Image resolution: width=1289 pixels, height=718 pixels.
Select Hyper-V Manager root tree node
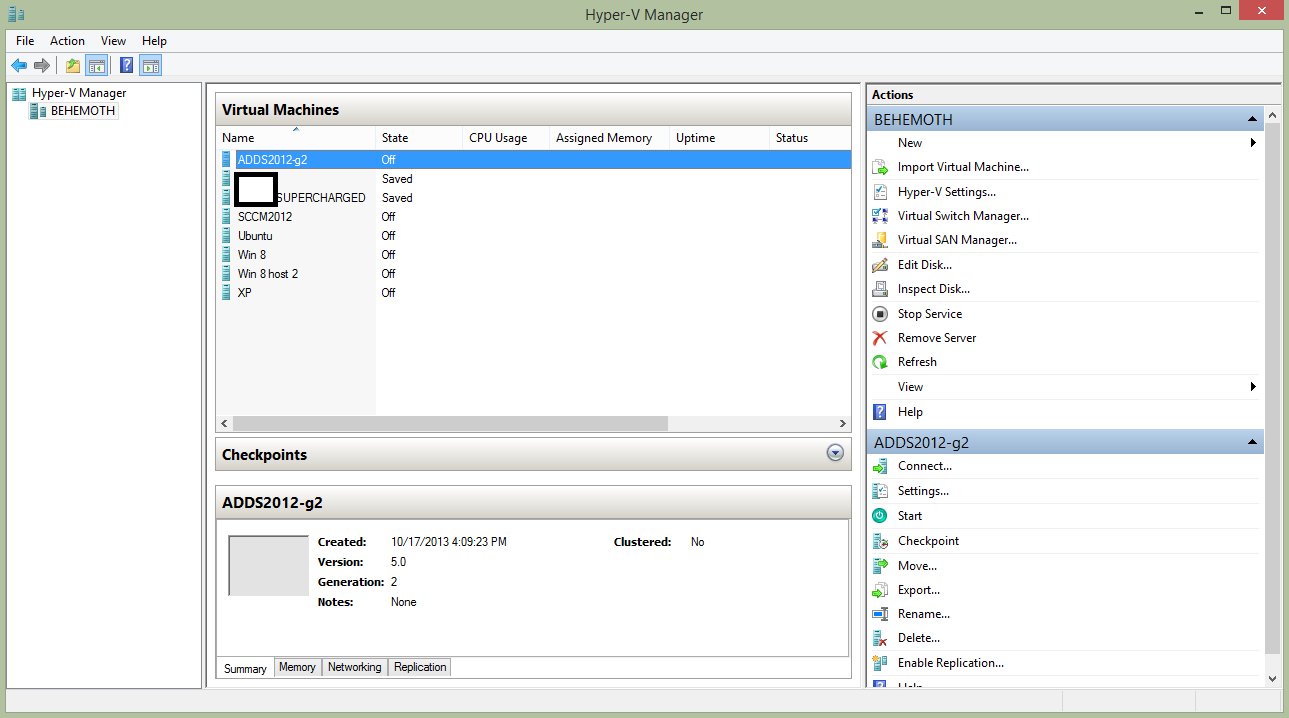79,93
